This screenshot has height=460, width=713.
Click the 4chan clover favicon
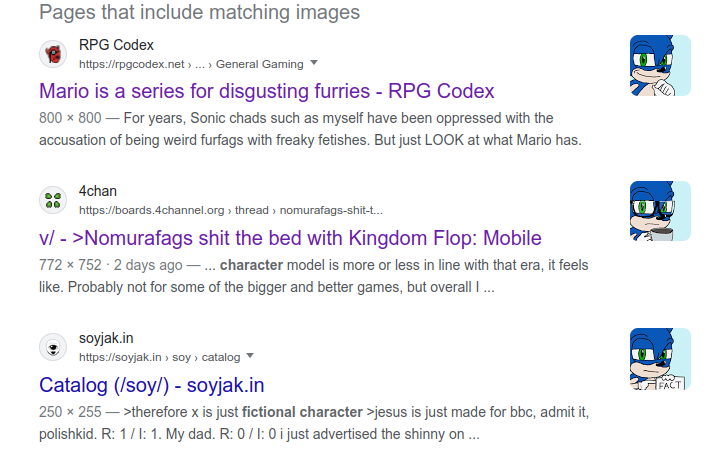53,200
